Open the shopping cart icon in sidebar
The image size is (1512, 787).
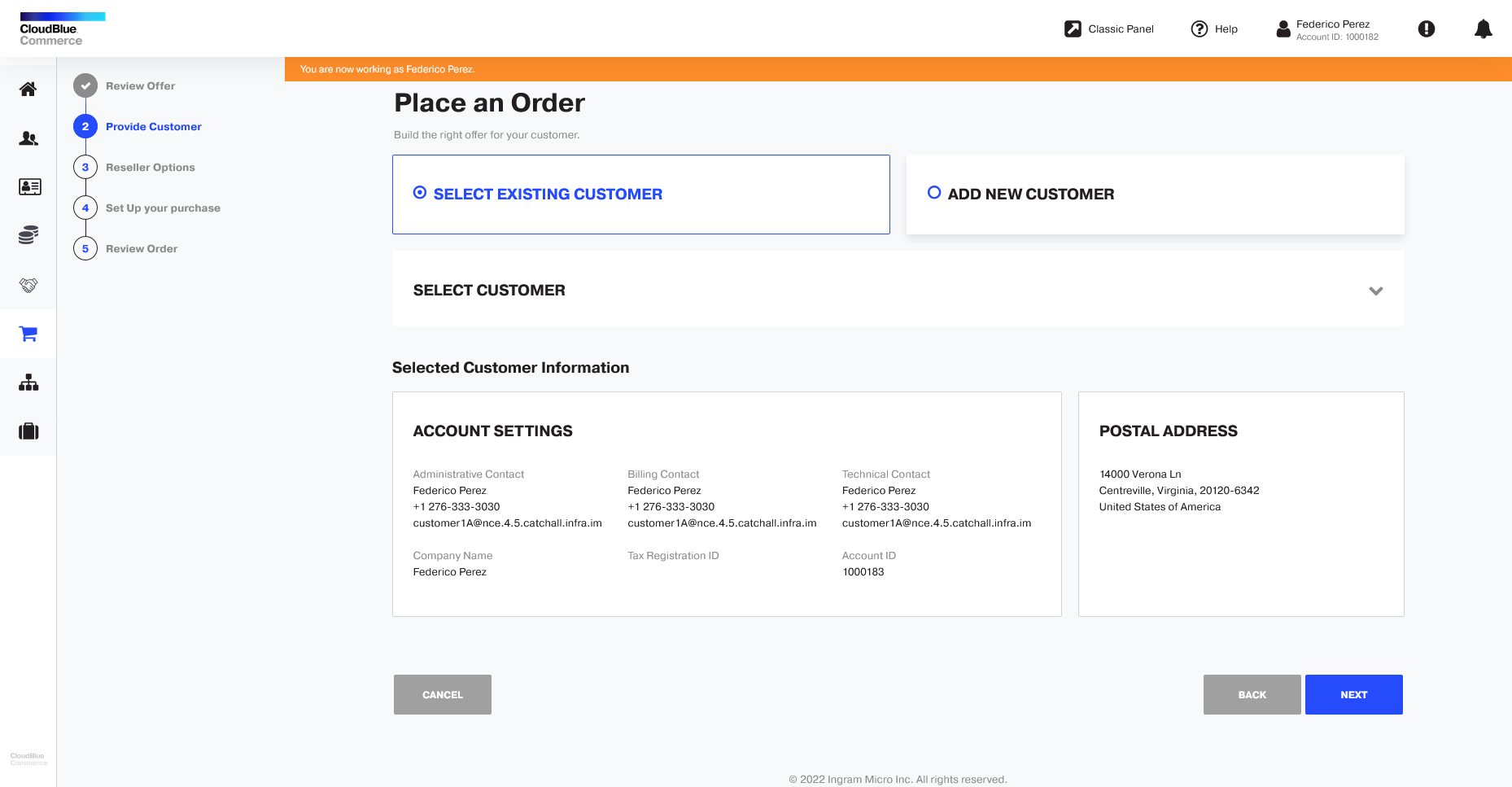pos(28,334)
